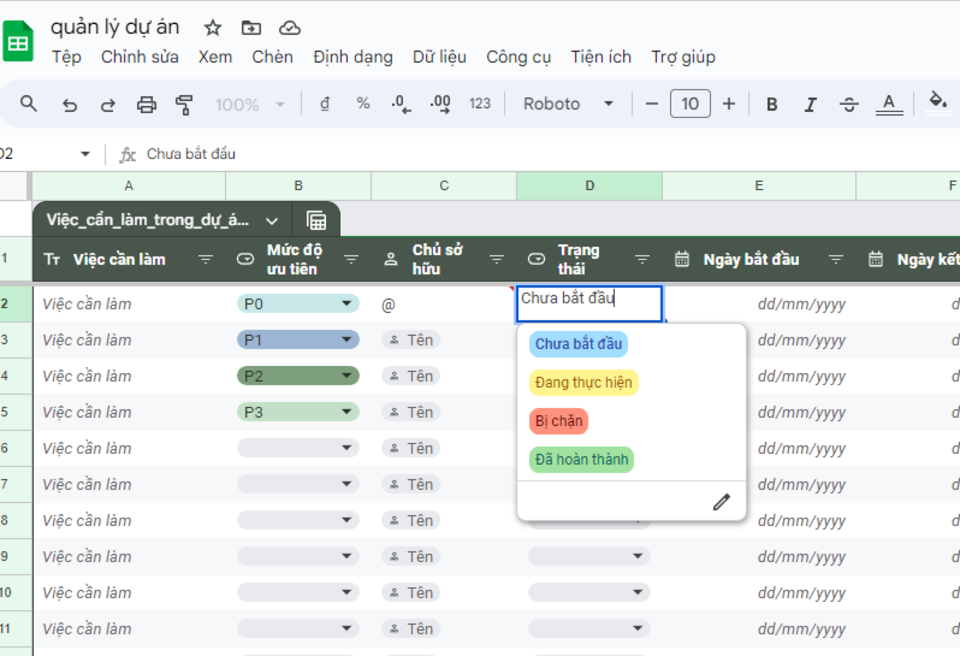960x656 pixels.
Task: Select the paint format roller
Action: [x=184, y=104]
